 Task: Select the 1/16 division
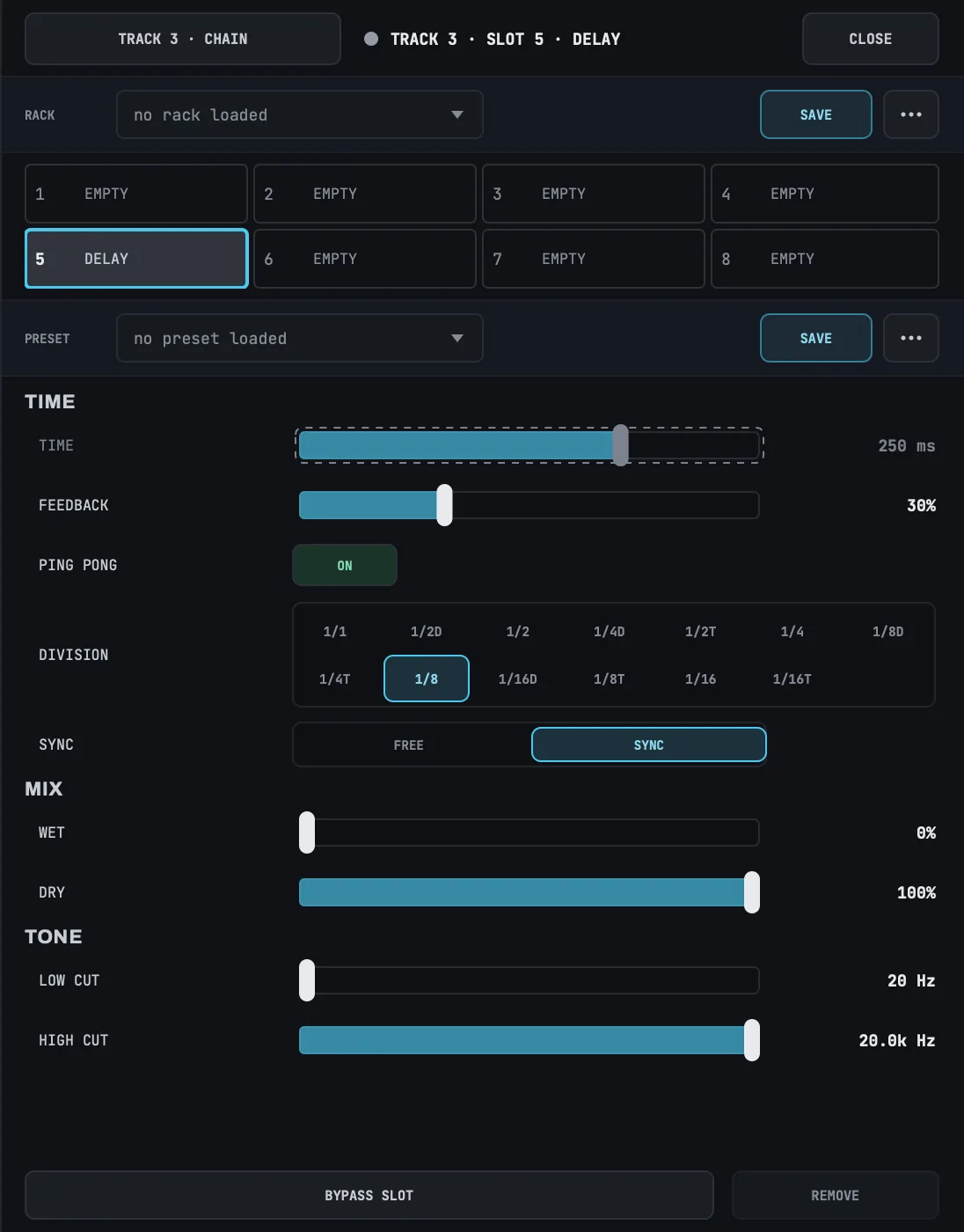click(701, 678)
